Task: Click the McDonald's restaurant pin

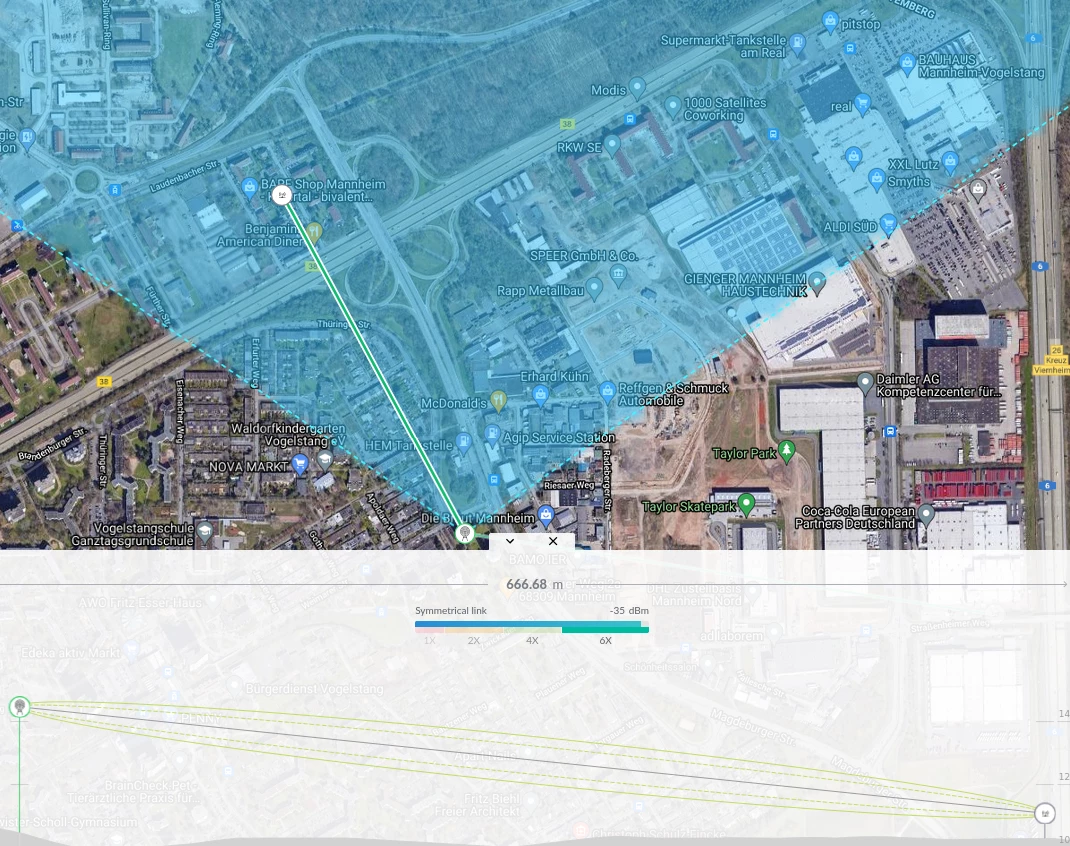Action: pyautogui.click(x=499, y=401)
